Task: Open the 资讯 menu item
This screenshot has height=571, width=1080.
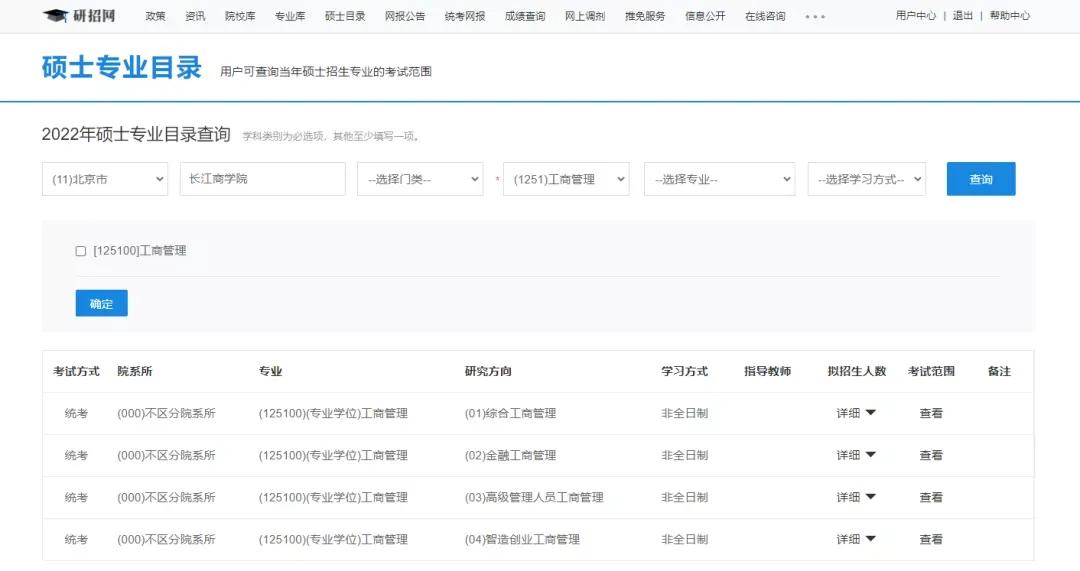Action: 195,16
